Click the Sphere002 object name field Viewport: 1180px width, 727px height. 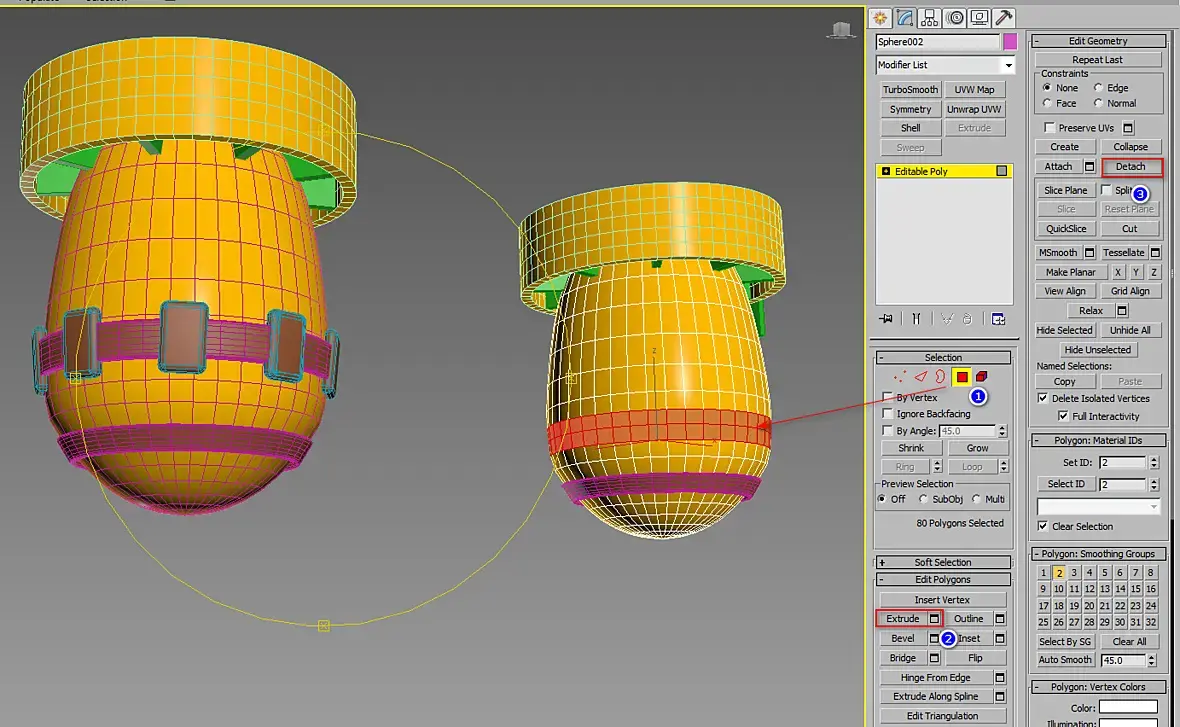pyautogui.click(x=937, y=42)
